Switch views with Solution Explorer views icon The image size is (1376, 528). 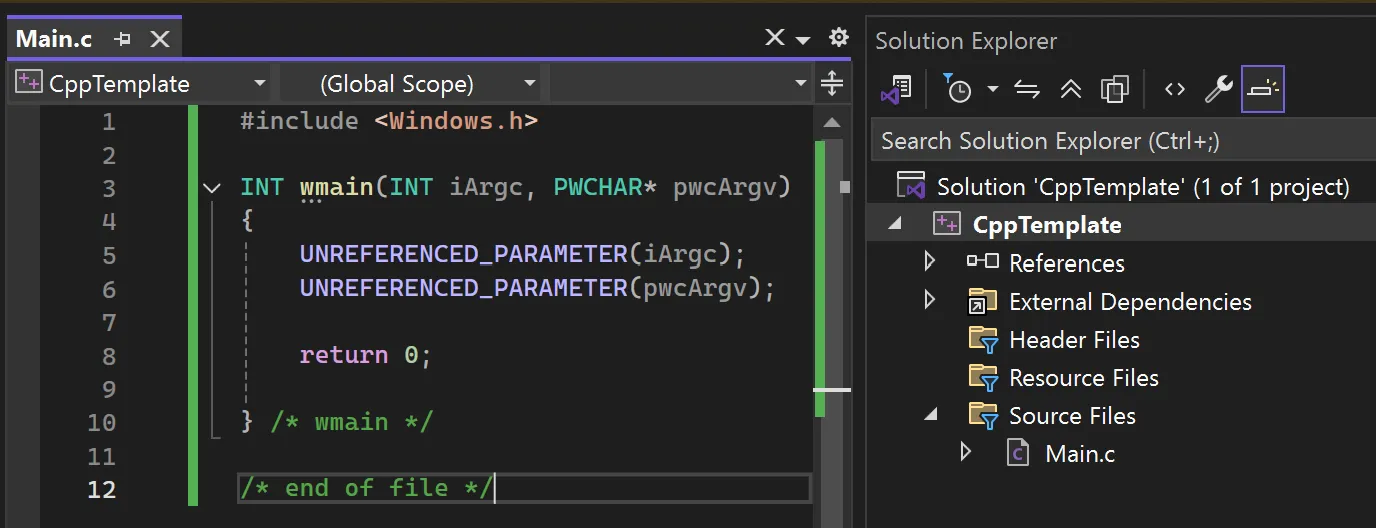tap(896, 89)
